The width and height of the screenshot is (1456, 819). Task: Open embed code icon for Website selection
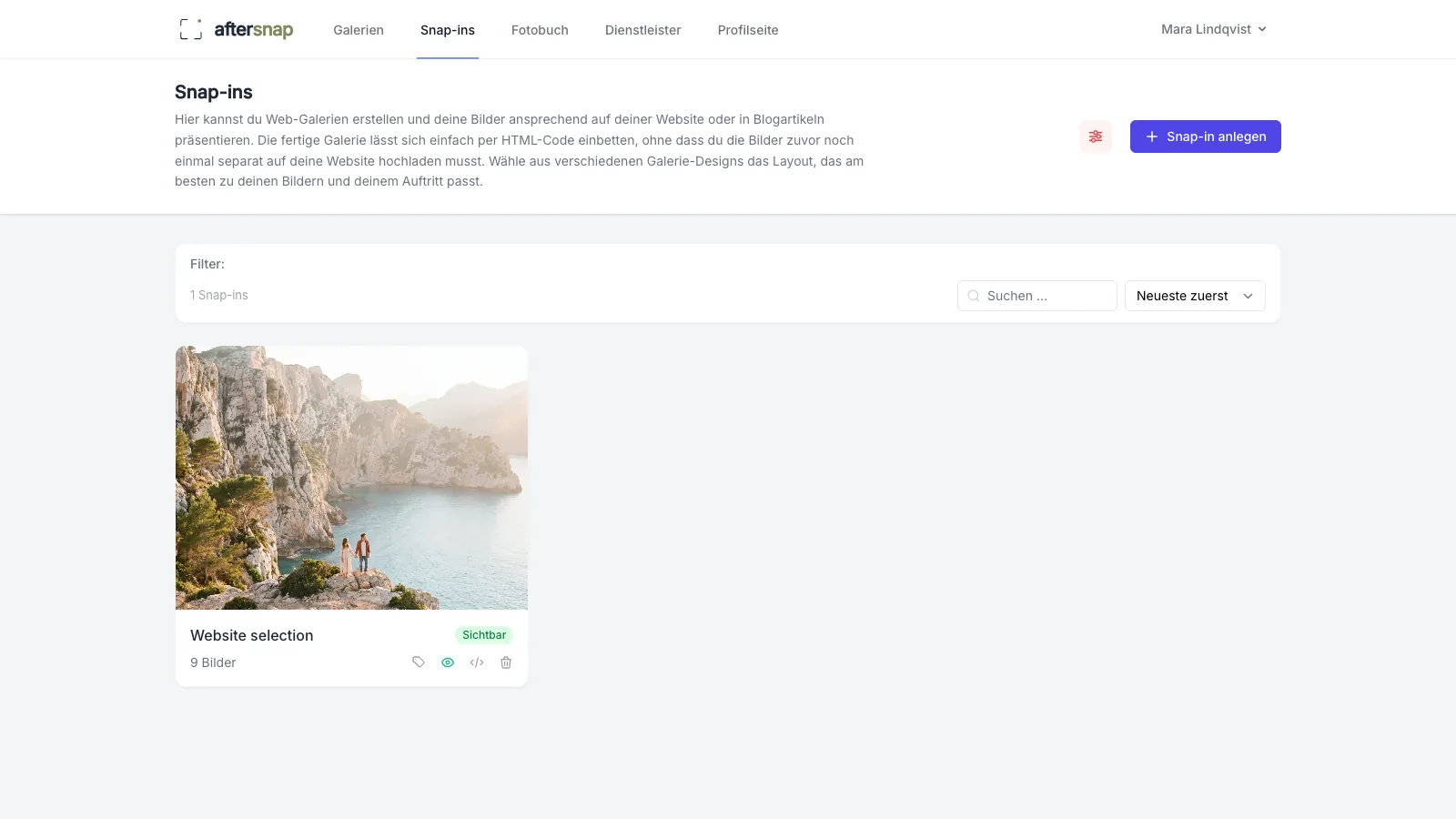(477, 662)
